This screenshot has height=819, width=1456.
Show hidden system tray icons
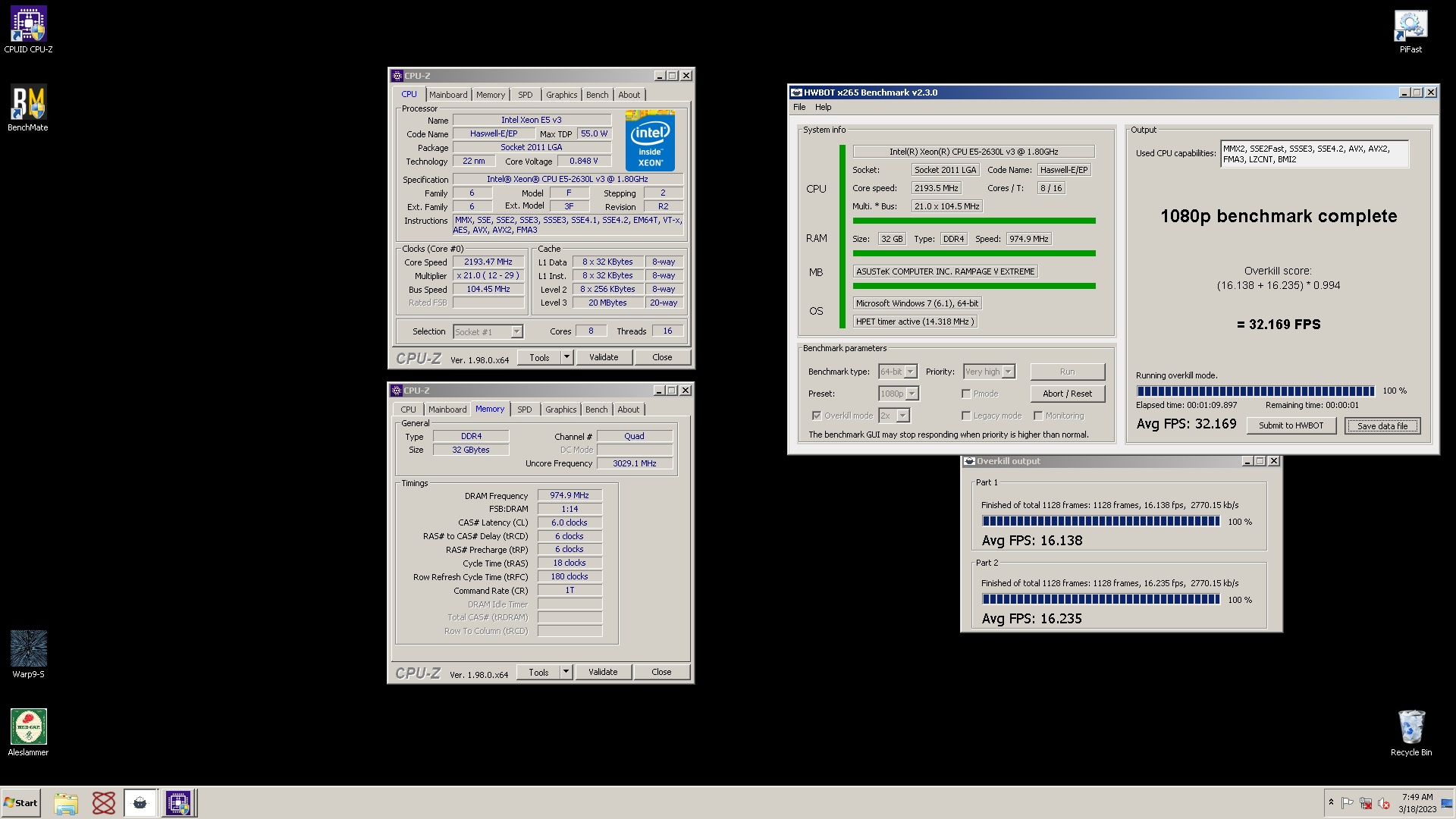click(x=1331, y=803)
